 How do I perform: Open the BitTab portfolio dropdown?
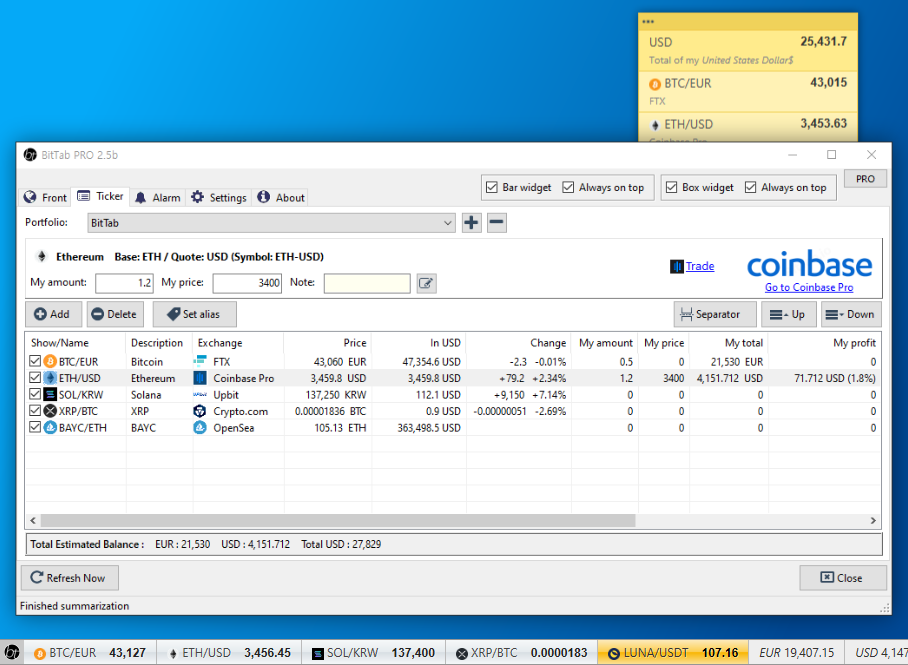coord(450,222)
